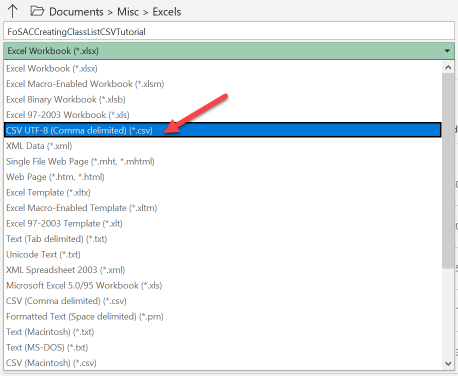Go up one folder level arrow
The image size is (458, 376).
click(13, 11)
